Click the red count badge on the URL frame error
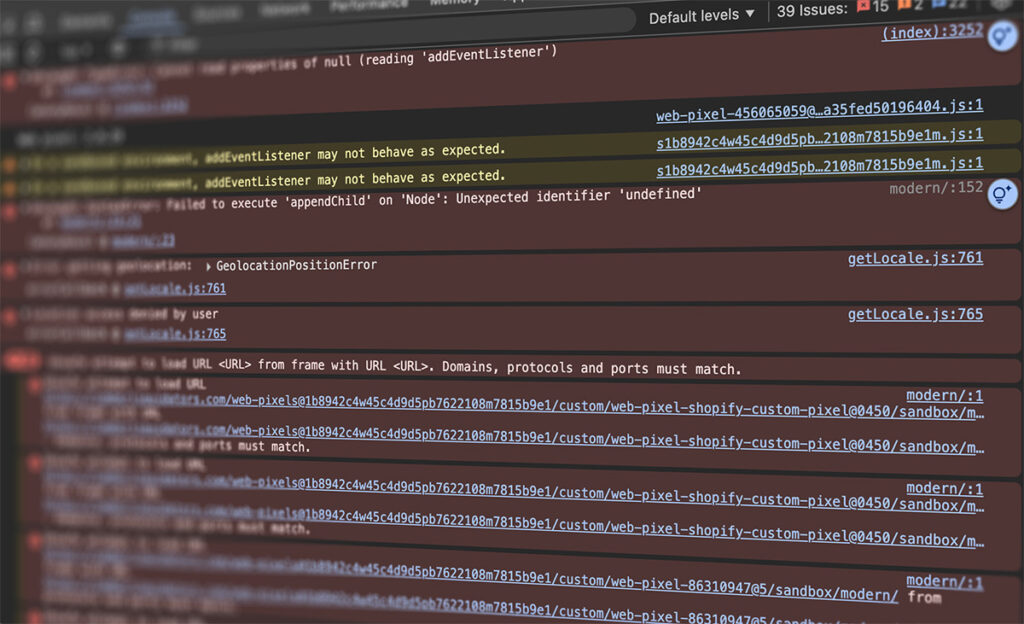The width and height of the screenshot is (1024, 624). click(x=22, y=360)
